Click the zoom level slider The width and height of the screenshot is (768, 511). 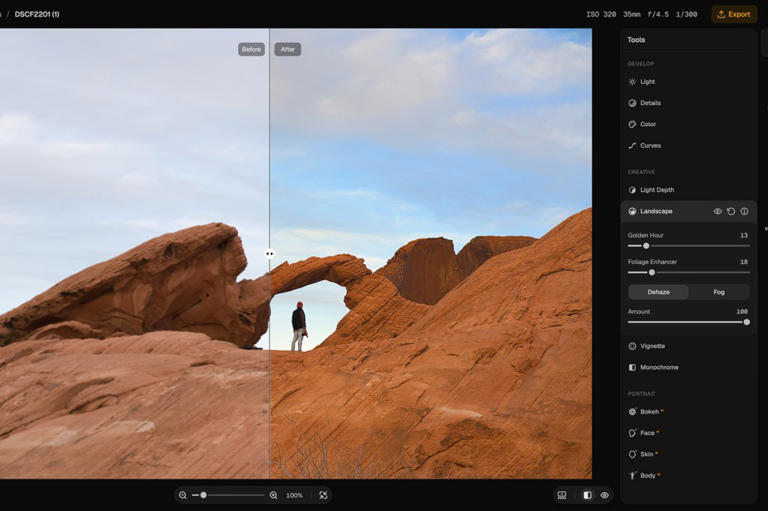coord(228,495)
